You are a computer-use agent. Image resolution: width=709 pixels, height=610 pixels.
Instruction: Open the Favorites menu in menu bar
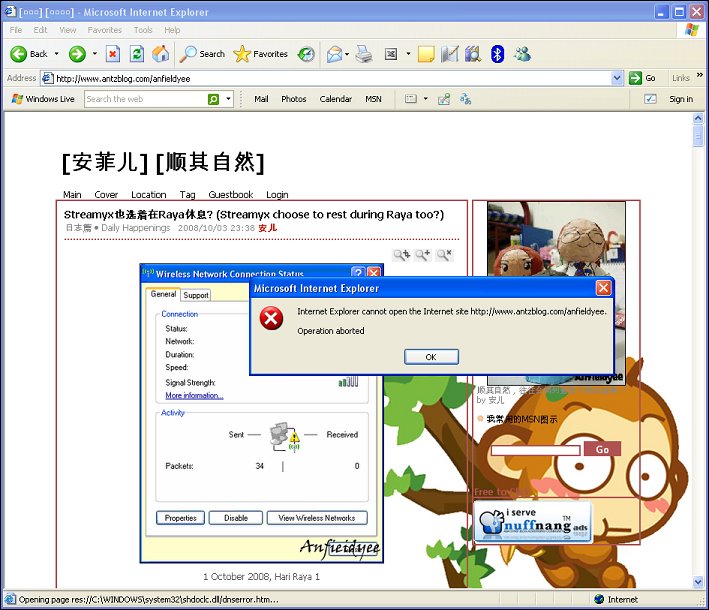[x=104, y=30]
